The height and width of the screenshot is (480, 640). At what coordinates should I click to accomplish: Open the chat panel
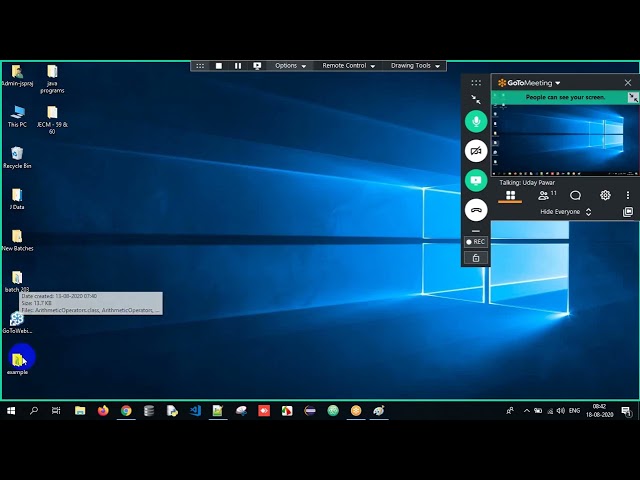tap(575, 196)
